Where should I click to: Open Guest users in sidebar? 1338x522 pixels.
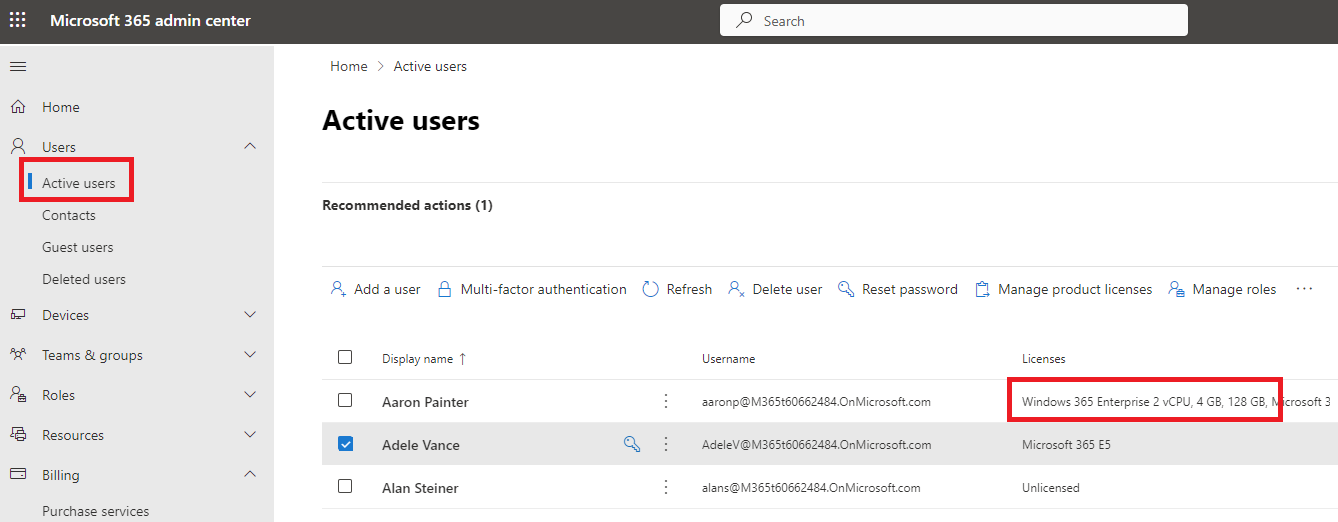coord(78,247)
